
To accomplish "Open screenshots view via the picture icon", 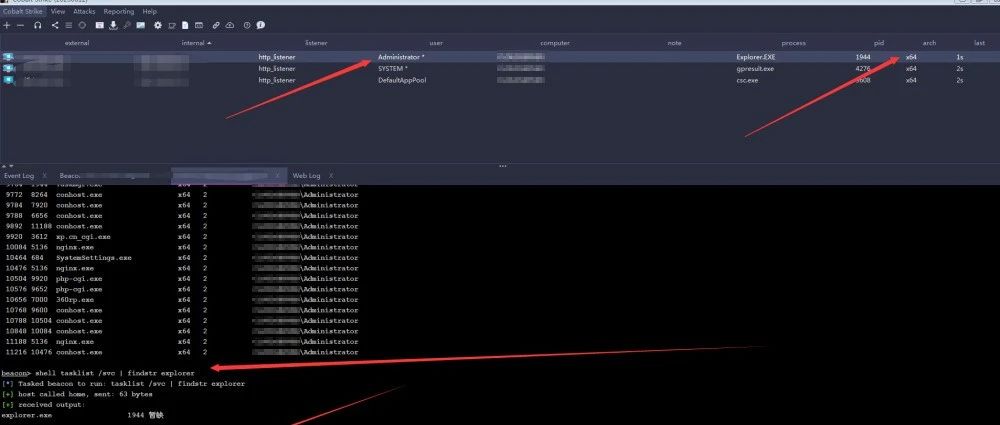I will tap(140, 26).
